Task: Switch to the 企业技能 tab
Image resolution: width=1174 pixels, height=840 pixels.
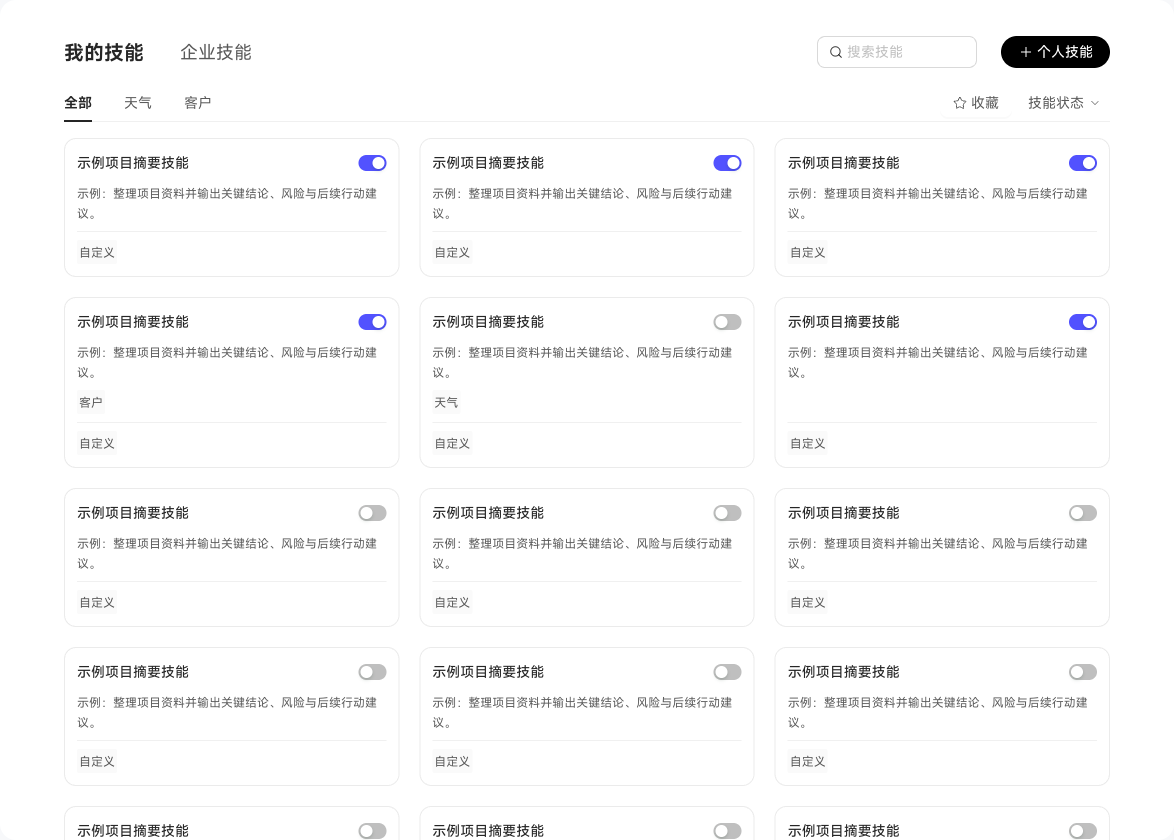Action: click(216, 52)
